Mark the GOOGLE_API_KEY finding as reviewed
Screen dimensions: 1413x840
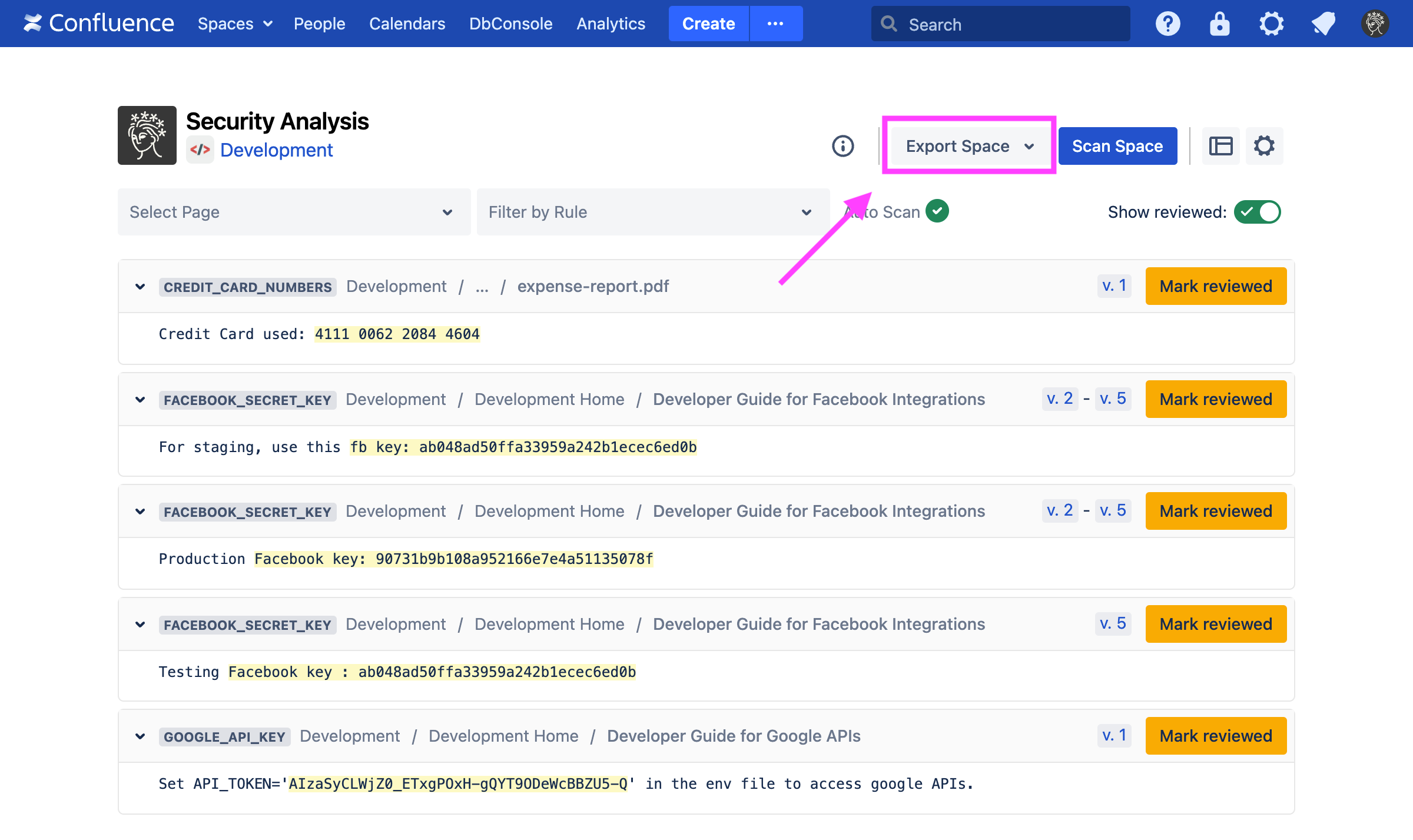coord(1215,736)
